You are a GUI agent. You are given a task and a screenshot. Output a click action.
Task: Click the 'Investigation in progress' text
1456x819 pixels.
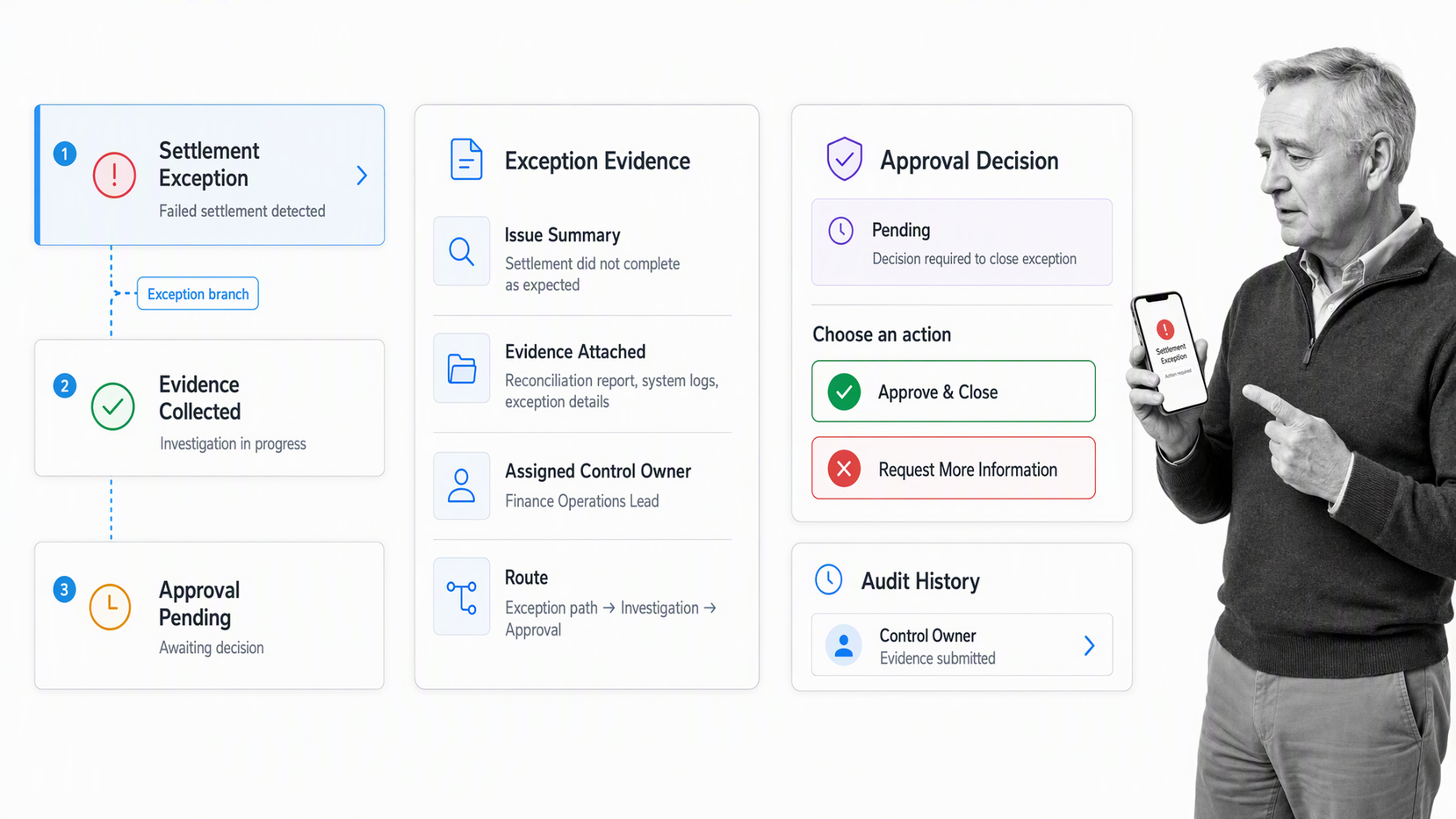point(233,443)
